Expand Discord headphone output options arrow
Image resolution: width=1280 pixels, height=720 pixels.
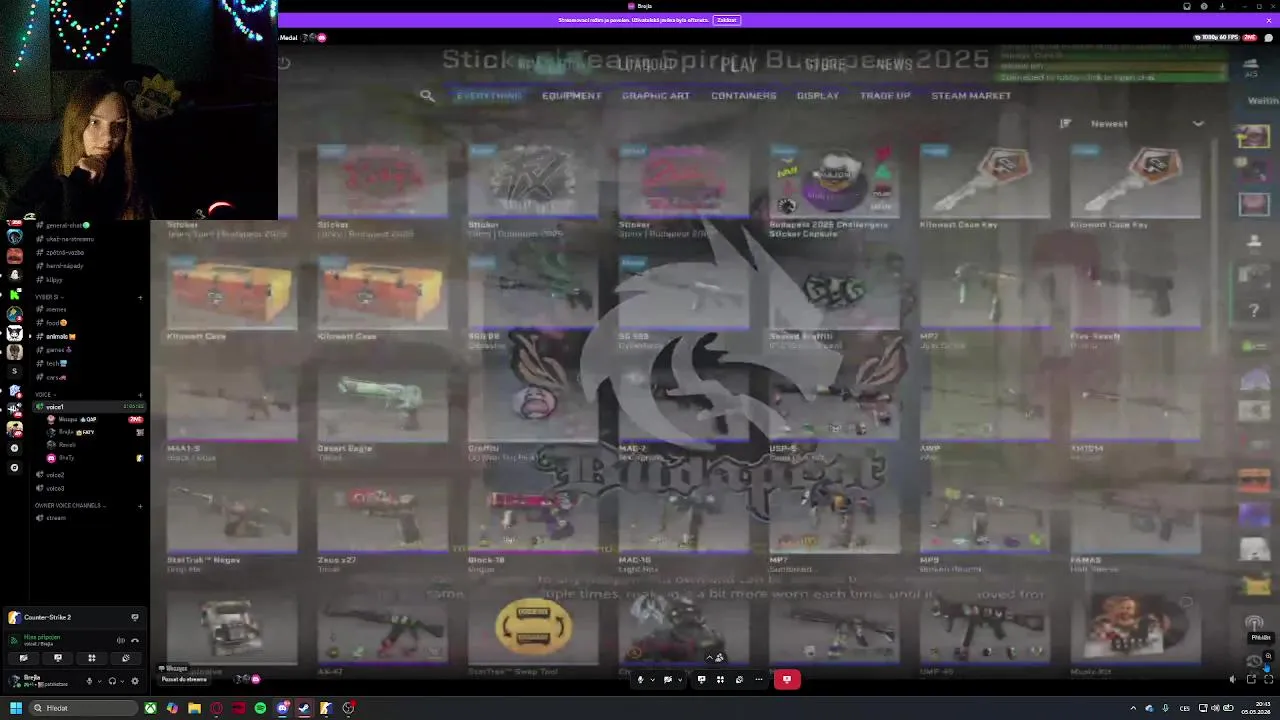click(x=122, y=682)
